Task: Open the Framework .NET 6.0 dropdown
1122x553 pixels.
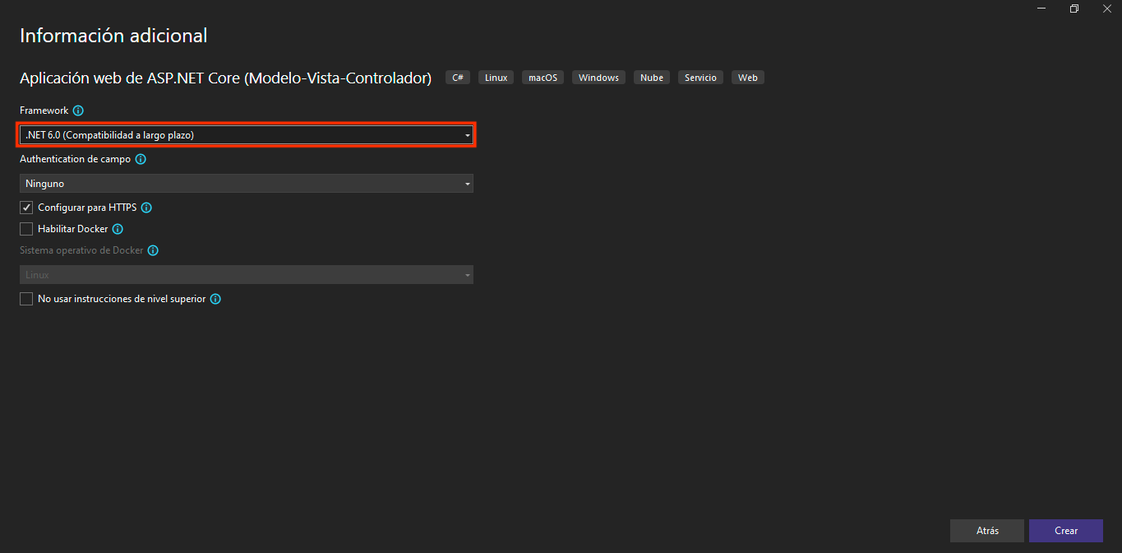Action: [x=246, y=135]
